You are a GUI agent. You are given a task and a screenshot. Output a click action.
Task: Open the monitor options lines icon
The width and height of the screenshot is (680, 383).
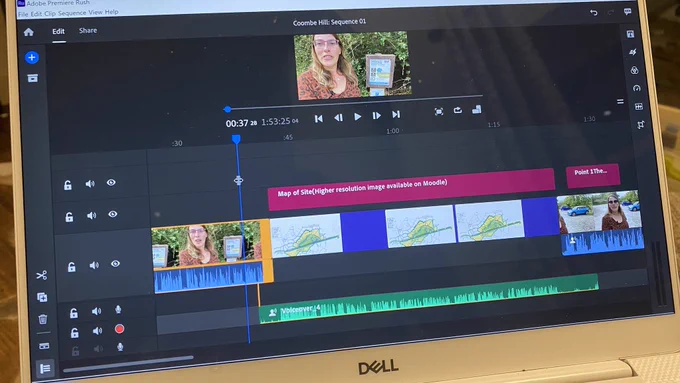[x=620, y=101]
